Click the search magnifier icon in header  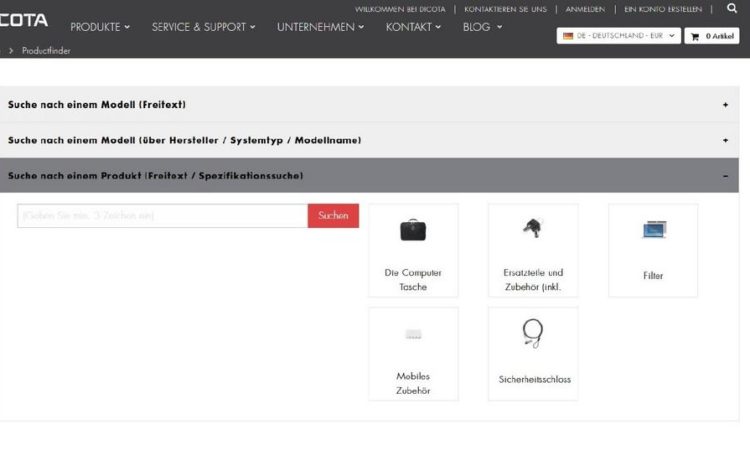(731, 8)
